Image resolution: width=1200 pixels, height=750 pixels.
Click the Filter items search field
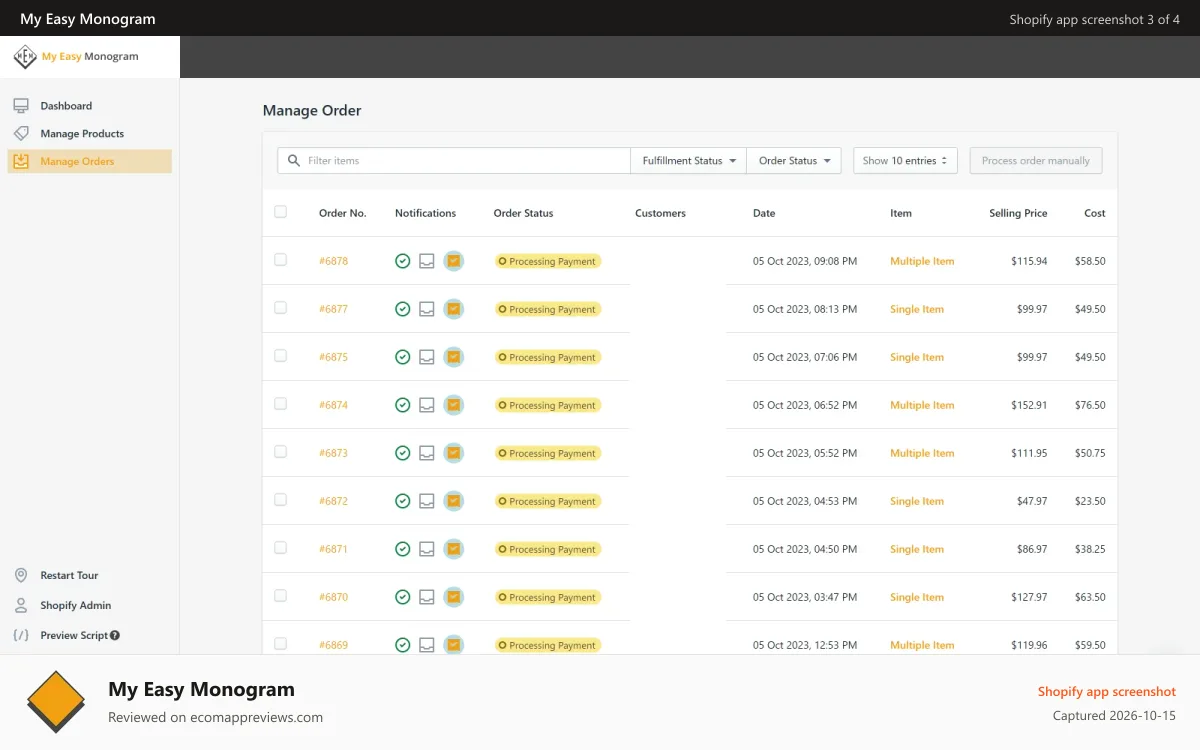454,160
